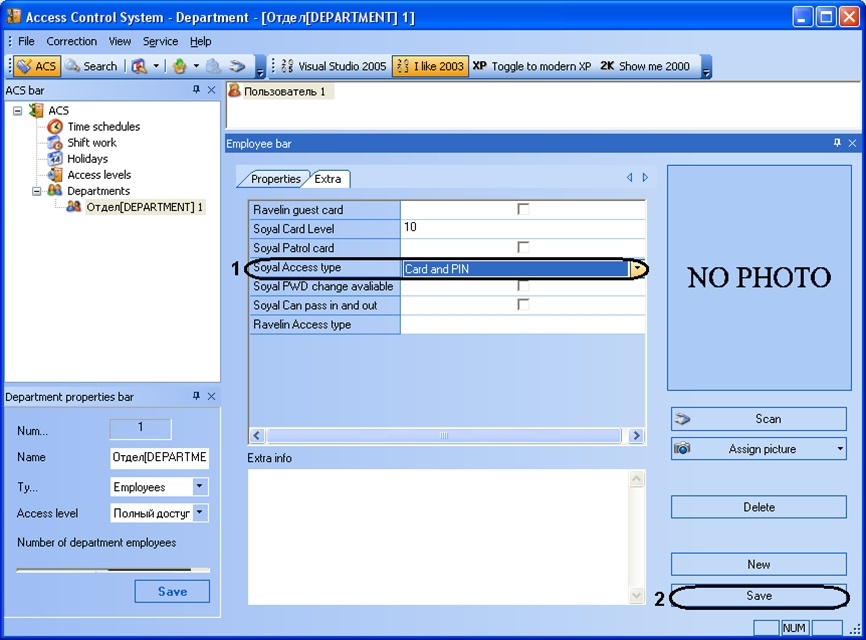Pin the ACS bar panel
The height and width of the screenshot is (640, 866).
click(x=196, y=89)
